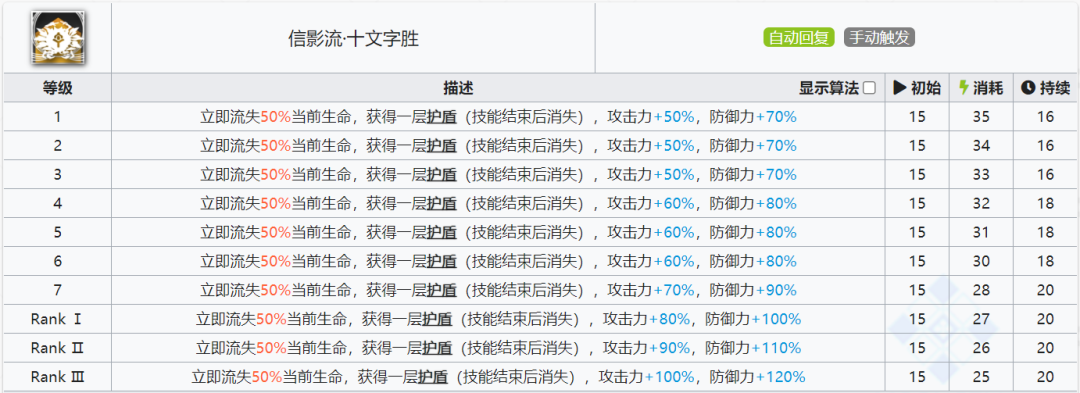This screenshot has width=1080, height=393.
Task: Click consumption value 31 in level 5 row
Action: click(981, 233)
